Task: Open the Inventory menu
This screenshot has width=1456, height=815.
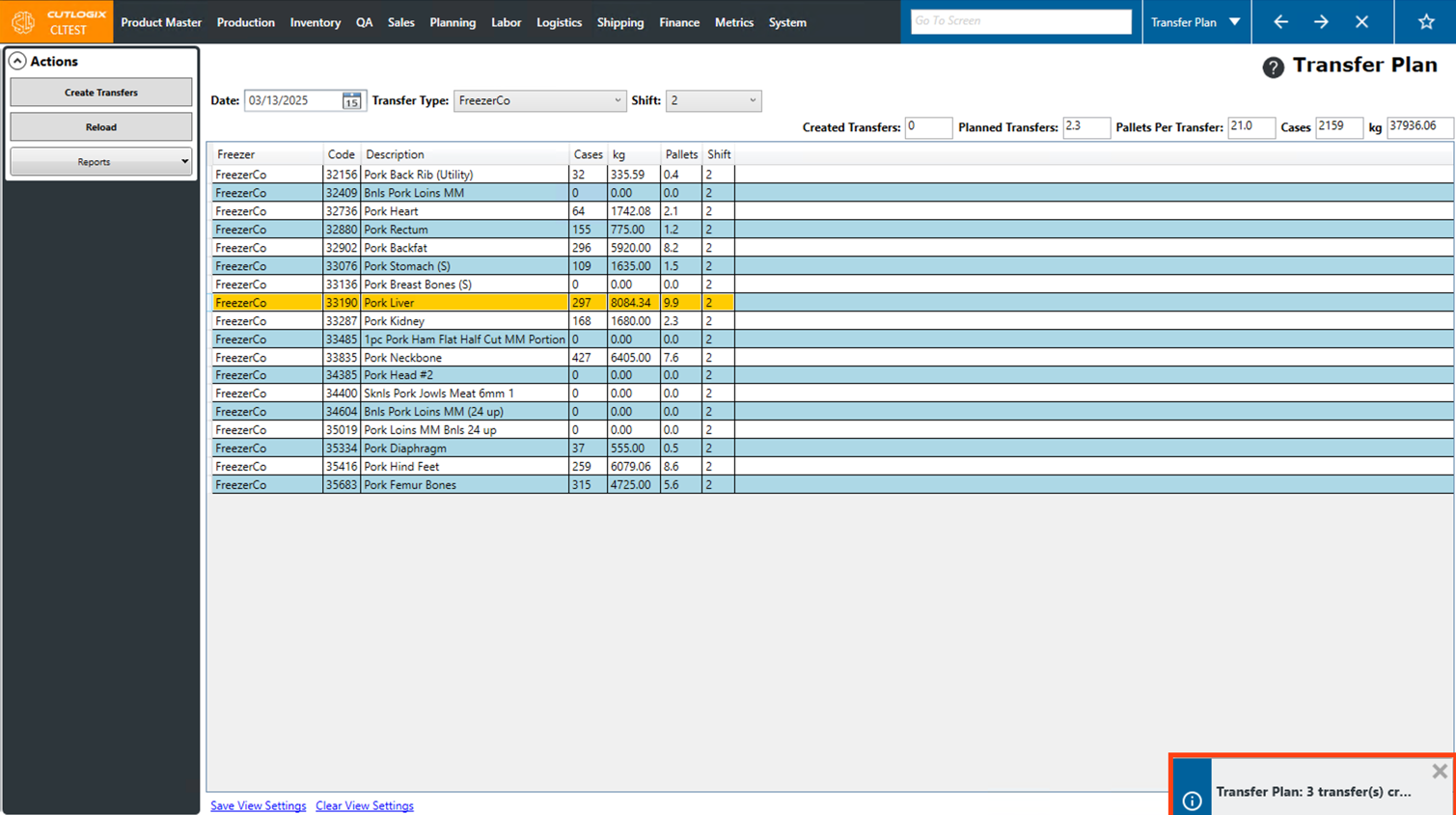Action: click(x=315, y=22)
